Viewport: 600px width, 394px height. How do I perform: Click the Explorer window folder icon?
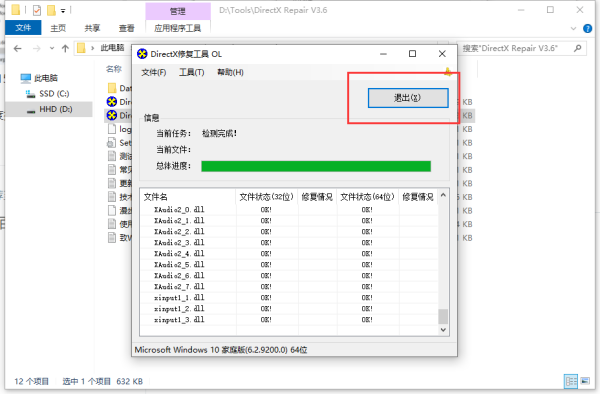tap(16, 10)
